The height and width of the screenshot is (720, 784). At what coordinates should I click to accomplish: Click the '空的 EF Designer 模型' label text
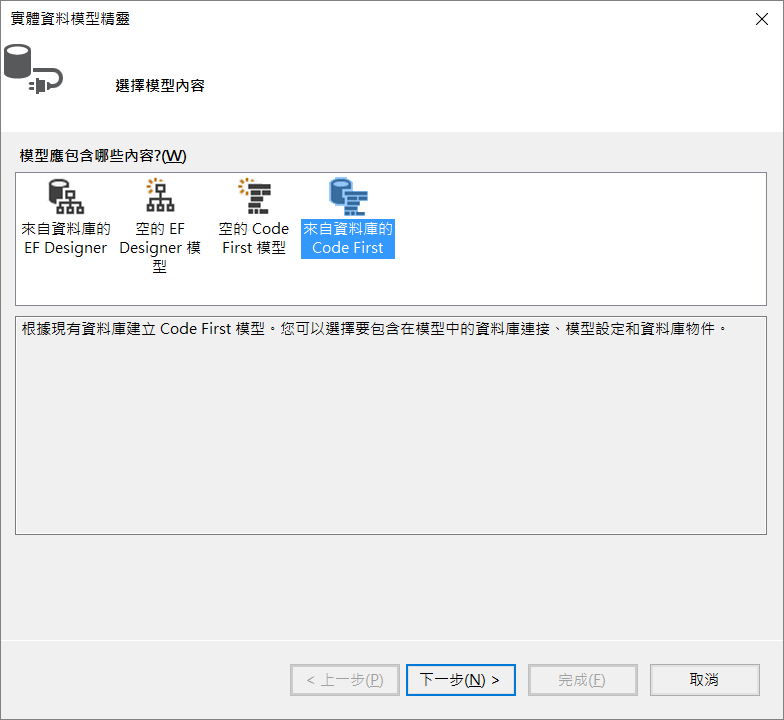pyautogui.click(x=160, y=248)
